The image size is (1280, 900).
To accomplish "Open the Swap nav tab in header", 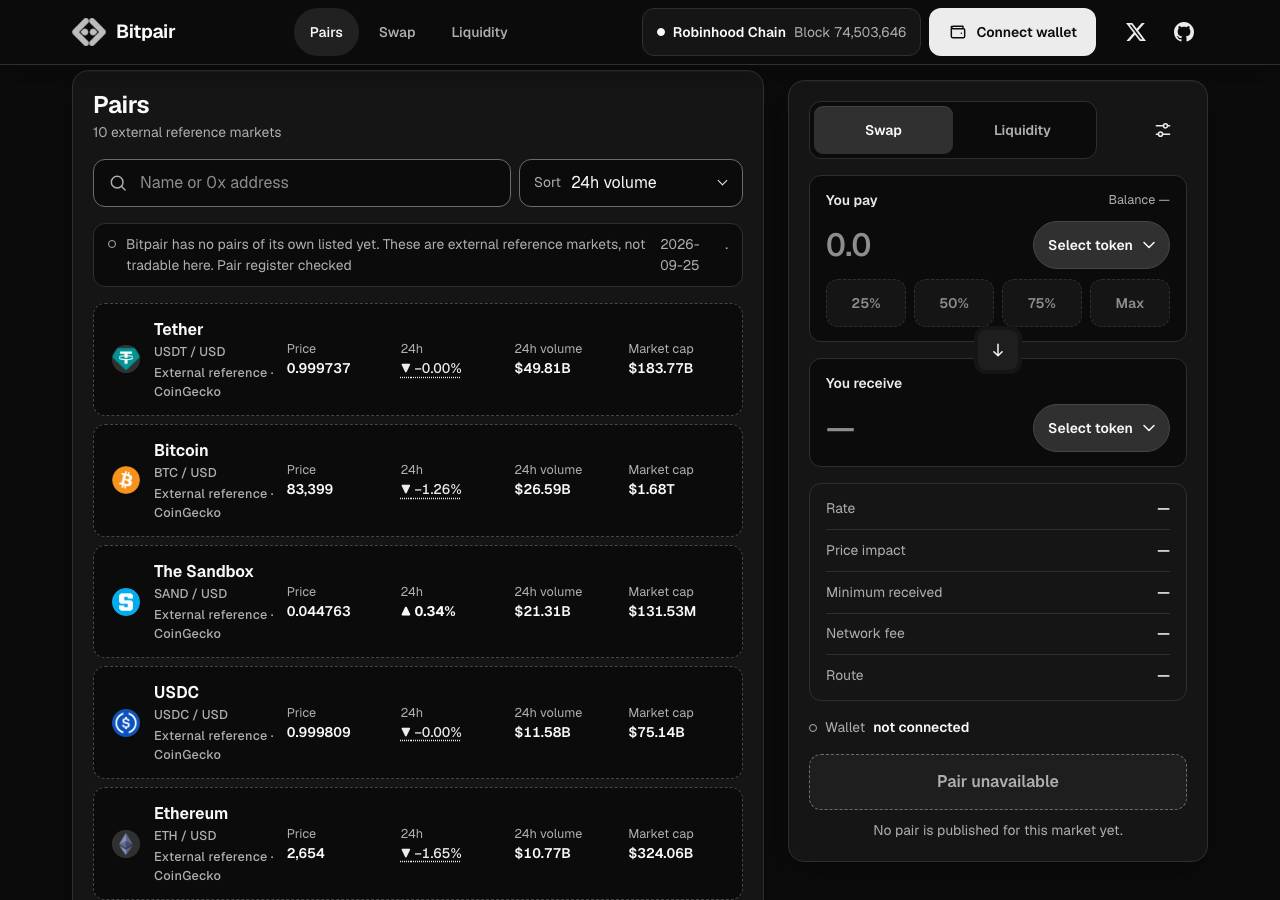I will (x=397, y=32).
